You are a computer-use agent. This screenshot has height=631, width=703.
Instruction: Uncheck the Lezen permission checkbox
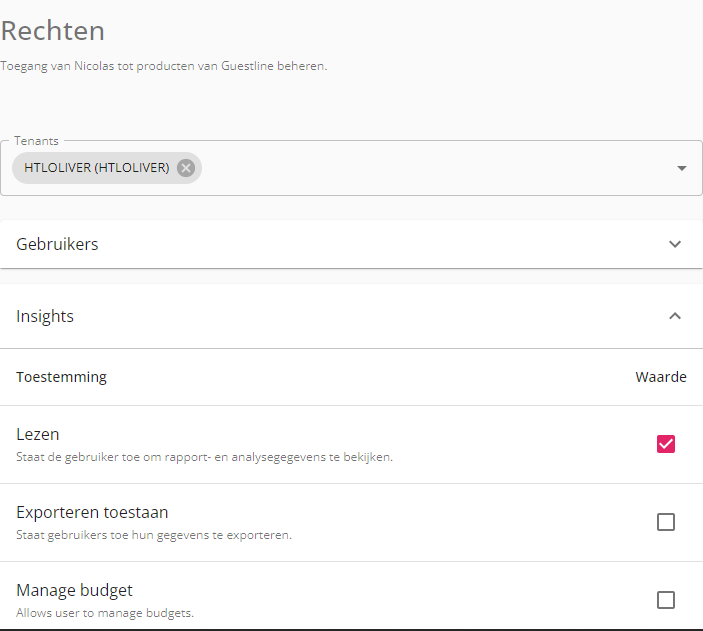(666, 444)
